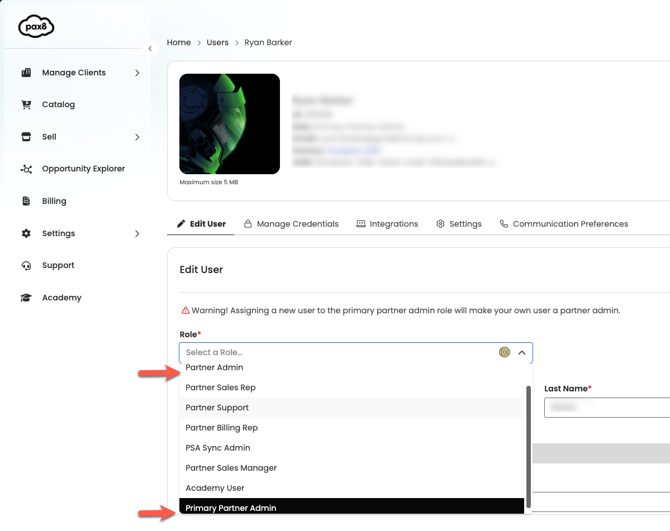Choose Partner Sales Manager from role list

tap(231, 468)
